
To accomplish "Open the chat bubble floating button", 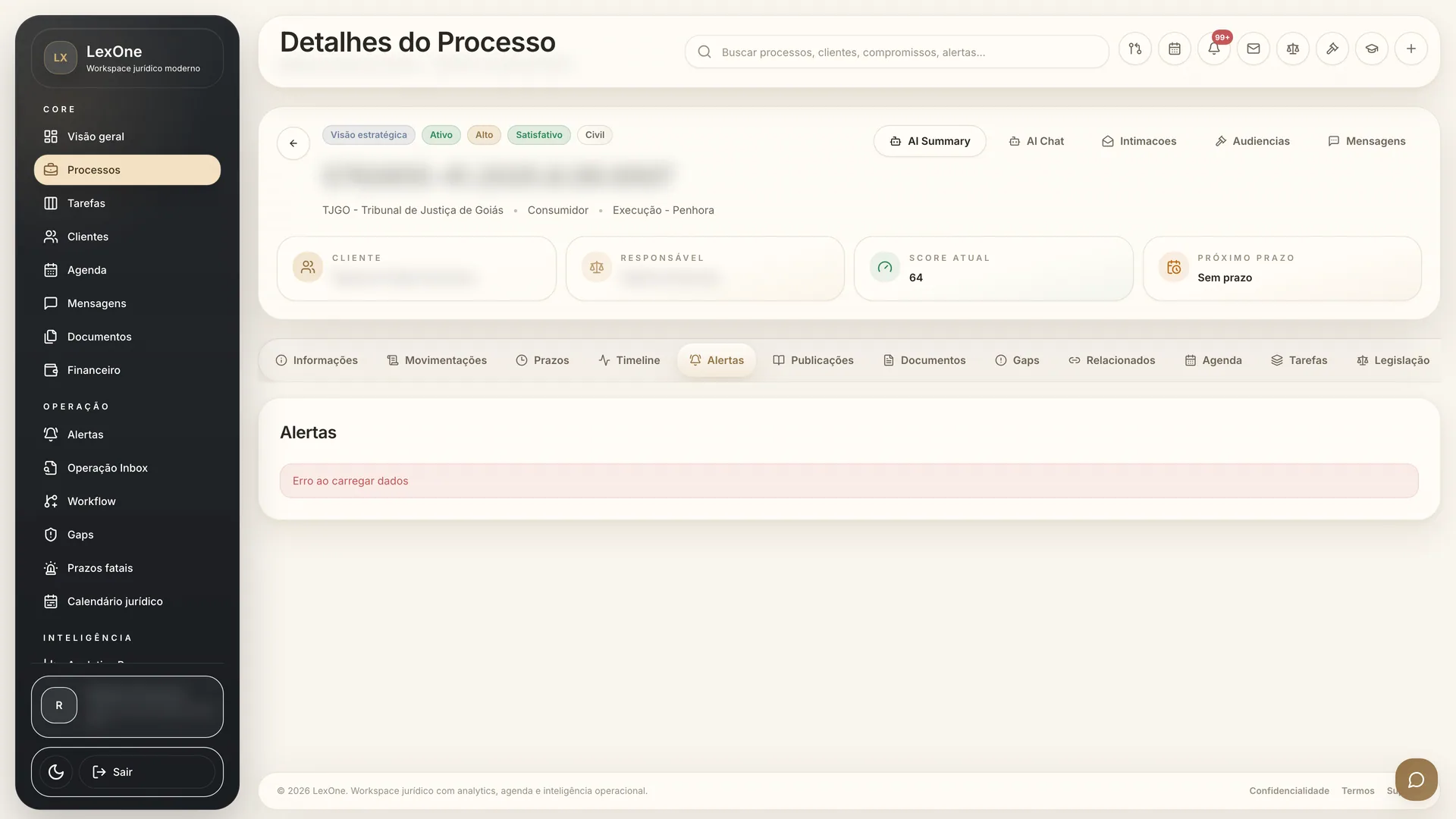I will (1416, 780).
